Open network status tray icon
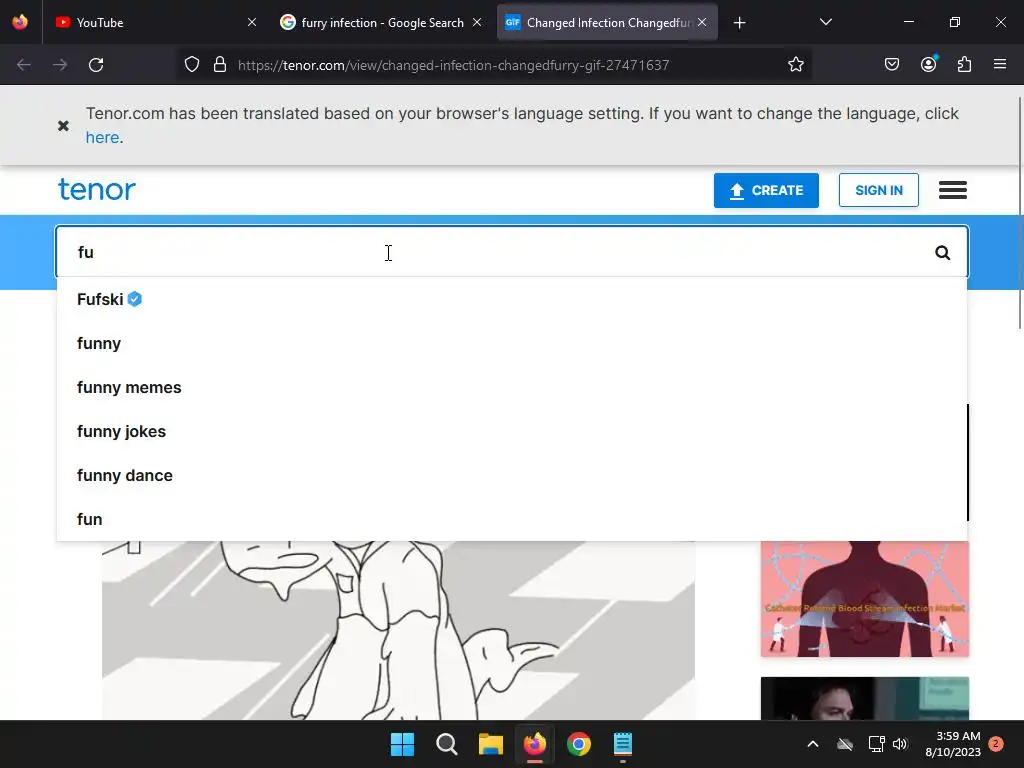The image size is (1024, 768). (876, 744)
